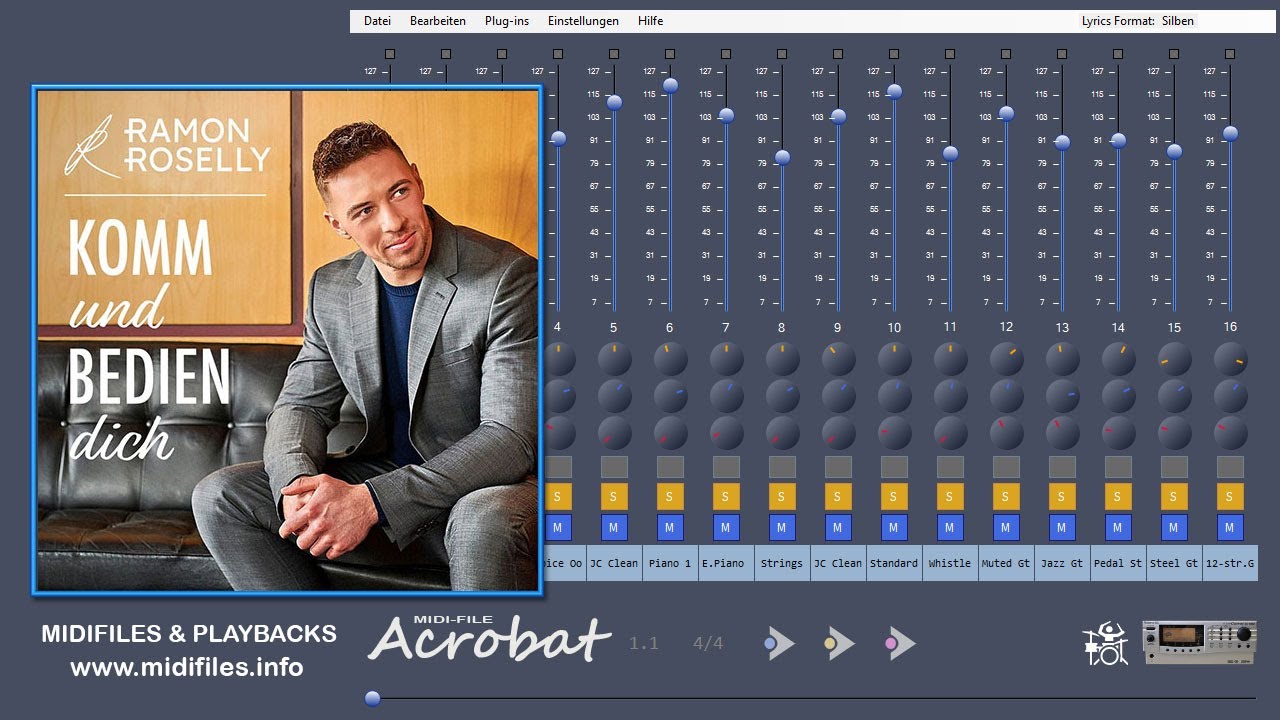Change the Jazz Gt instrument label
This screenshot has width=1280, height=720.
(1062, 563)
